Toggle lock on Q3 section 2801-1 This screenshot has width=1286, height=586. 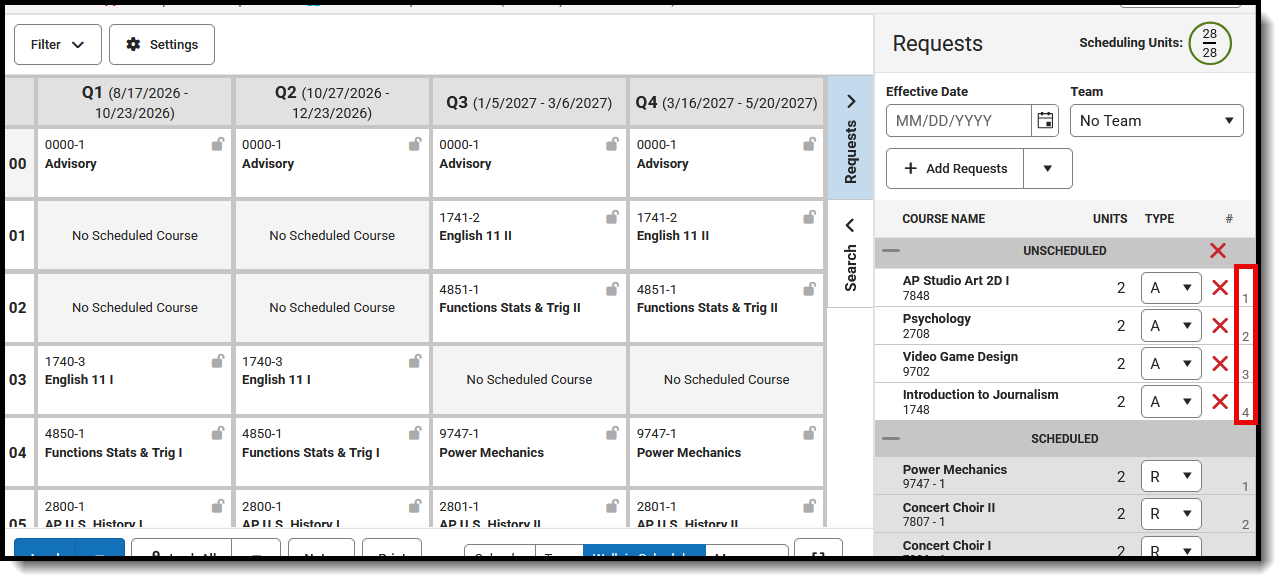click(612, 506)
